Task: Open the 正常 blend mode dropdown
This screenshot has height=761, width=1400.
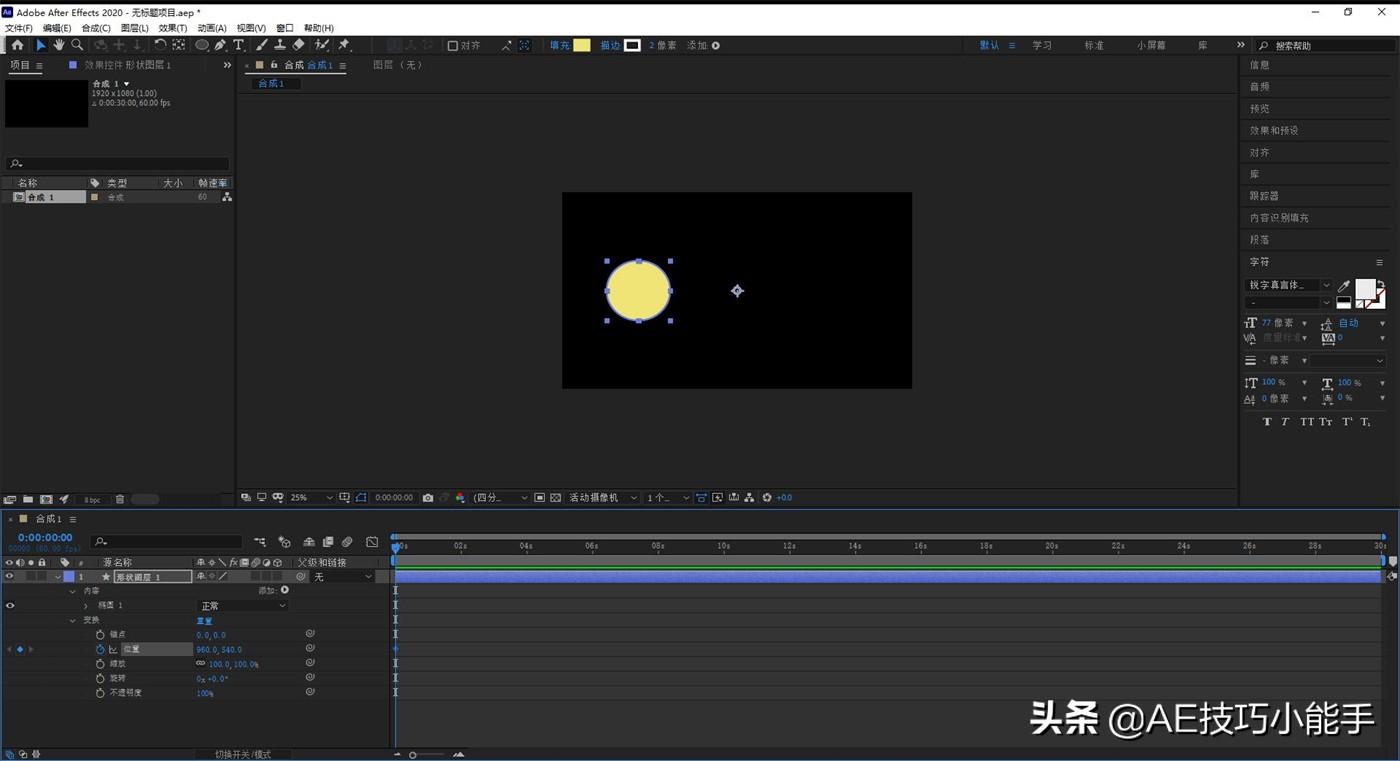Action: coord(243,605)
